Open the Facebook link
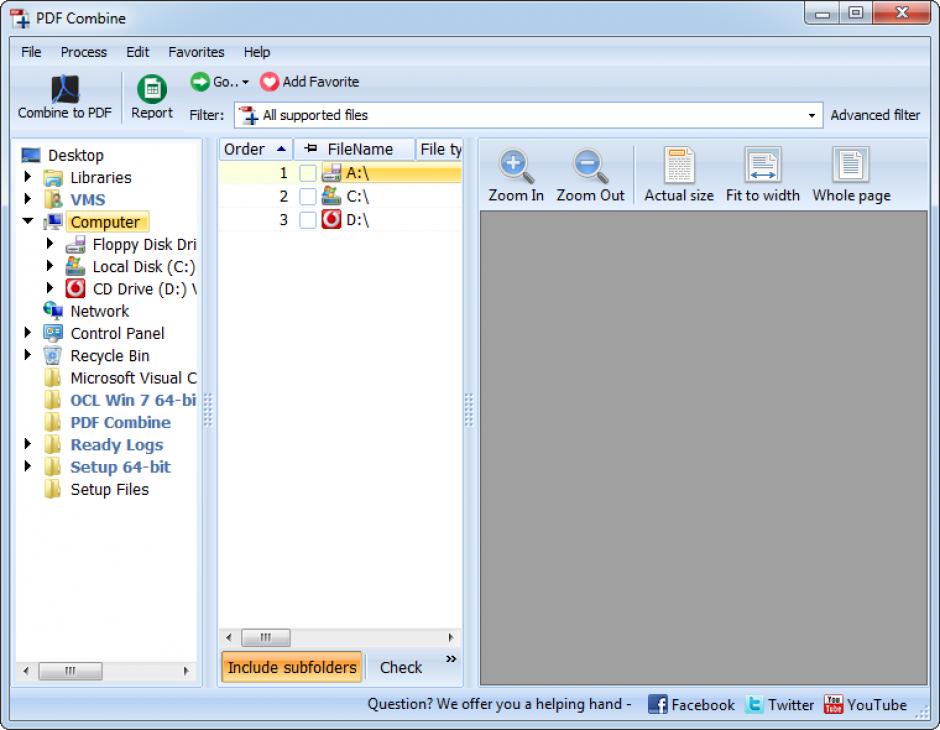 691,705
